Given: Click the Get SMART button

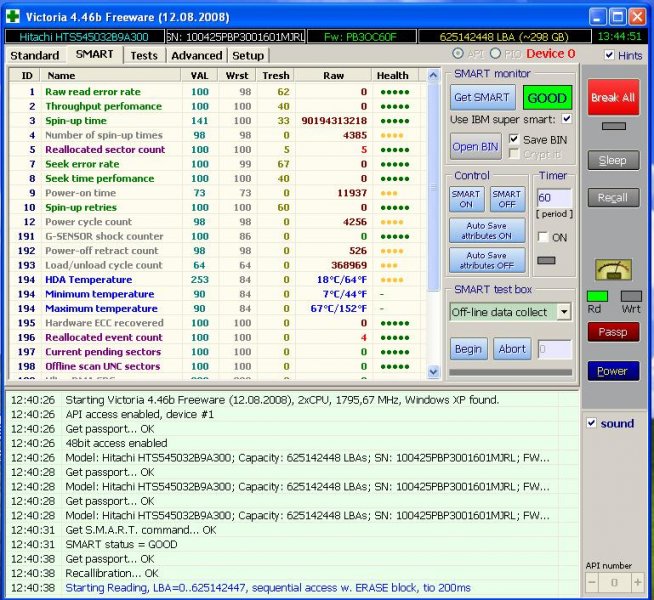Looking at the screenshot, I should coord(482,98).
